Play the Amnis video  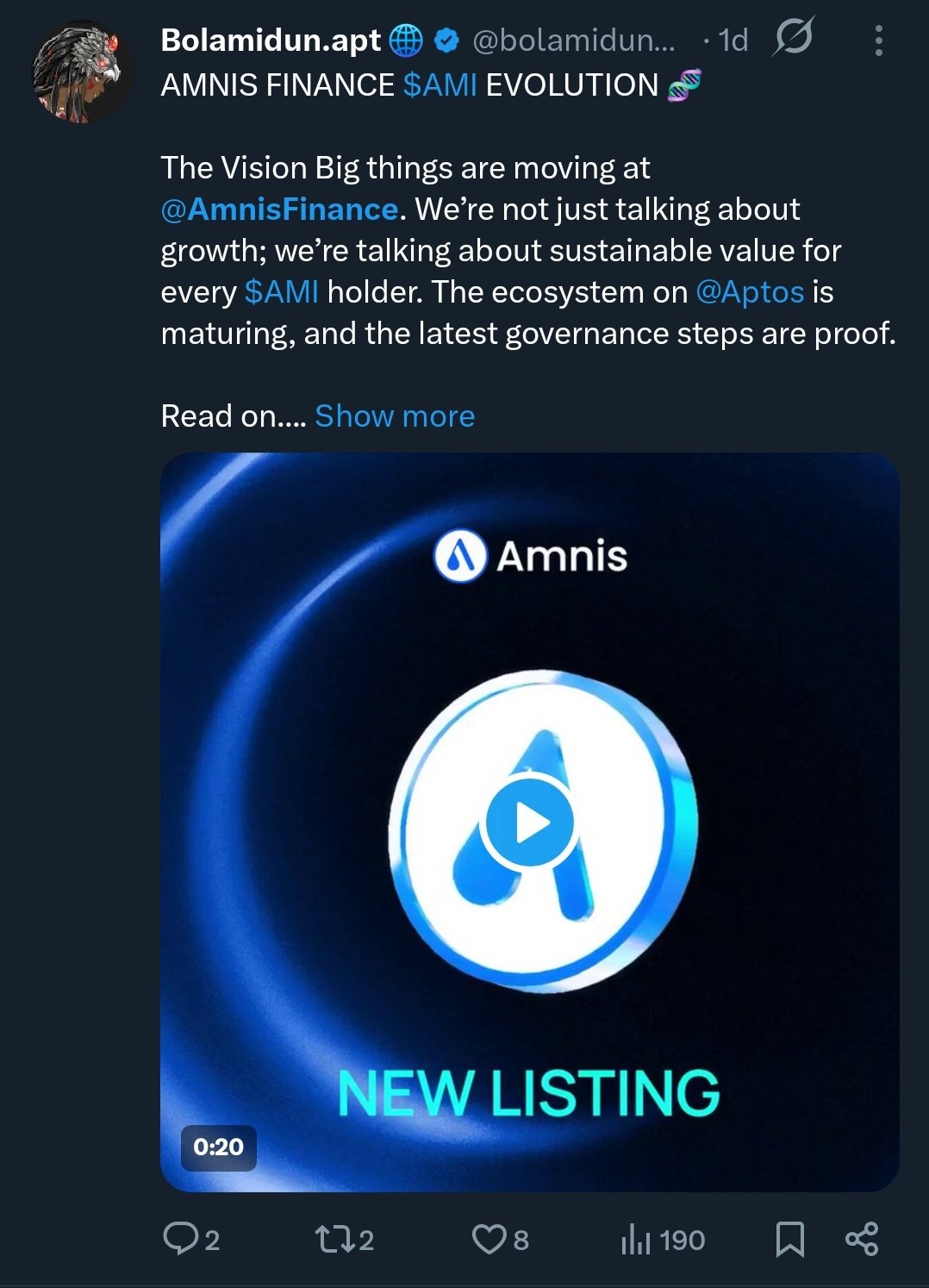(529, 822)
